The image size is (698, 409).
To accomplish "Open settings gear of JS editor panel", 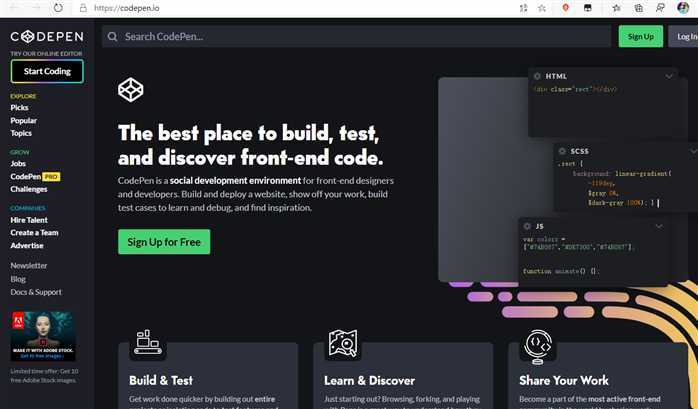I will point(527,226).
